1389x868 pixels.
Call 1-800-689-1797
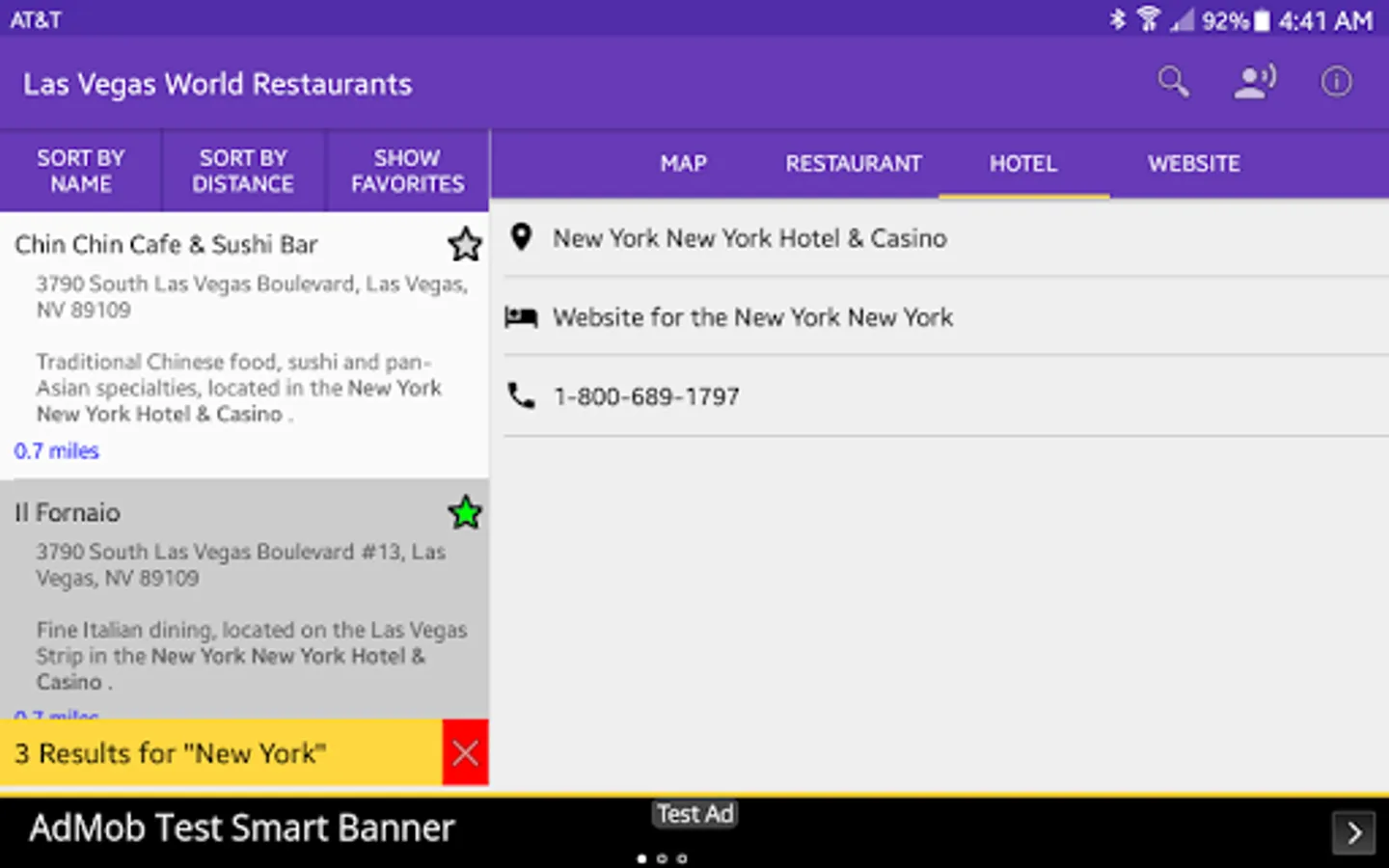point(946,396)
